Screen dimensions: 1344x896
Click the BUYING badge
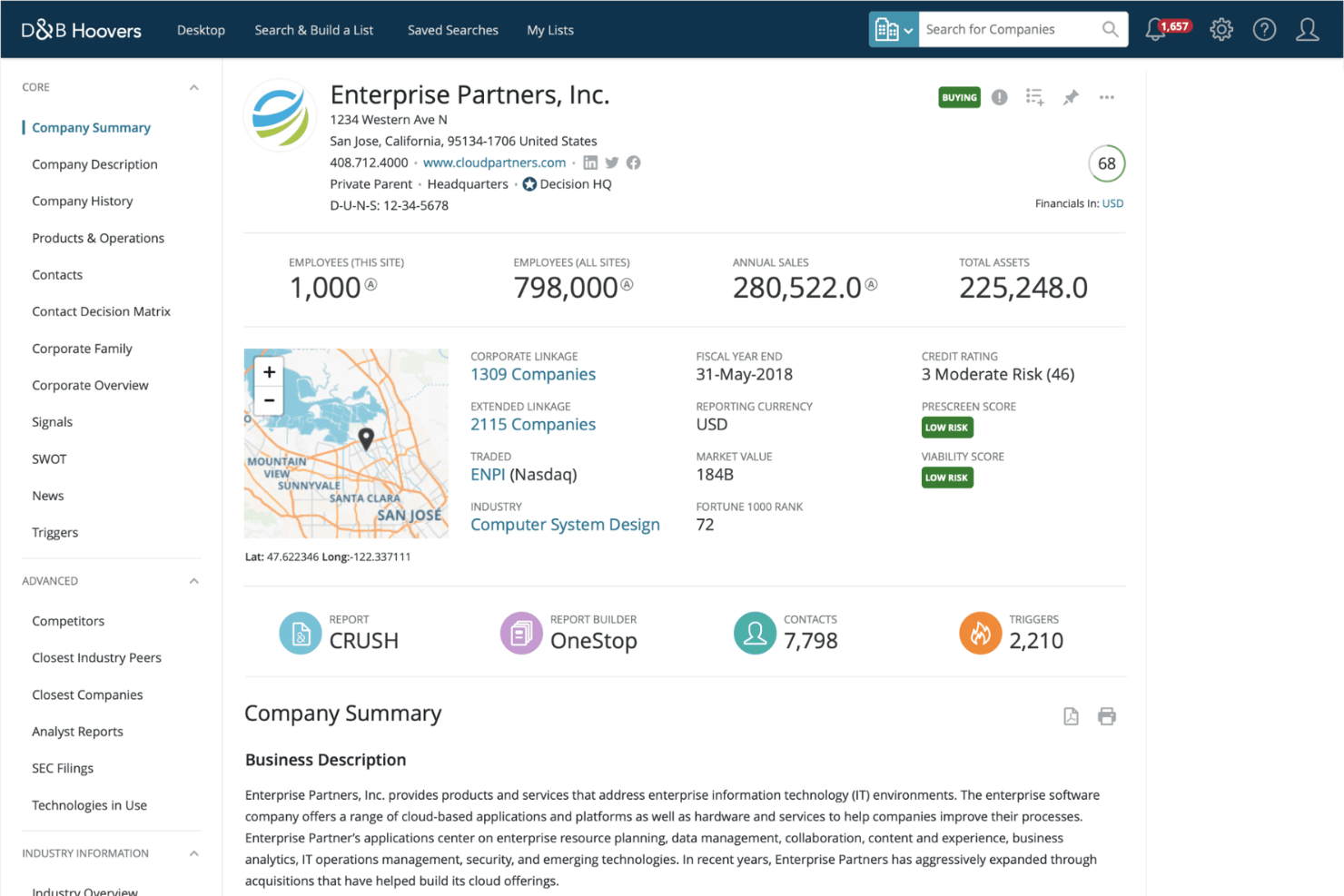(959, 97)
